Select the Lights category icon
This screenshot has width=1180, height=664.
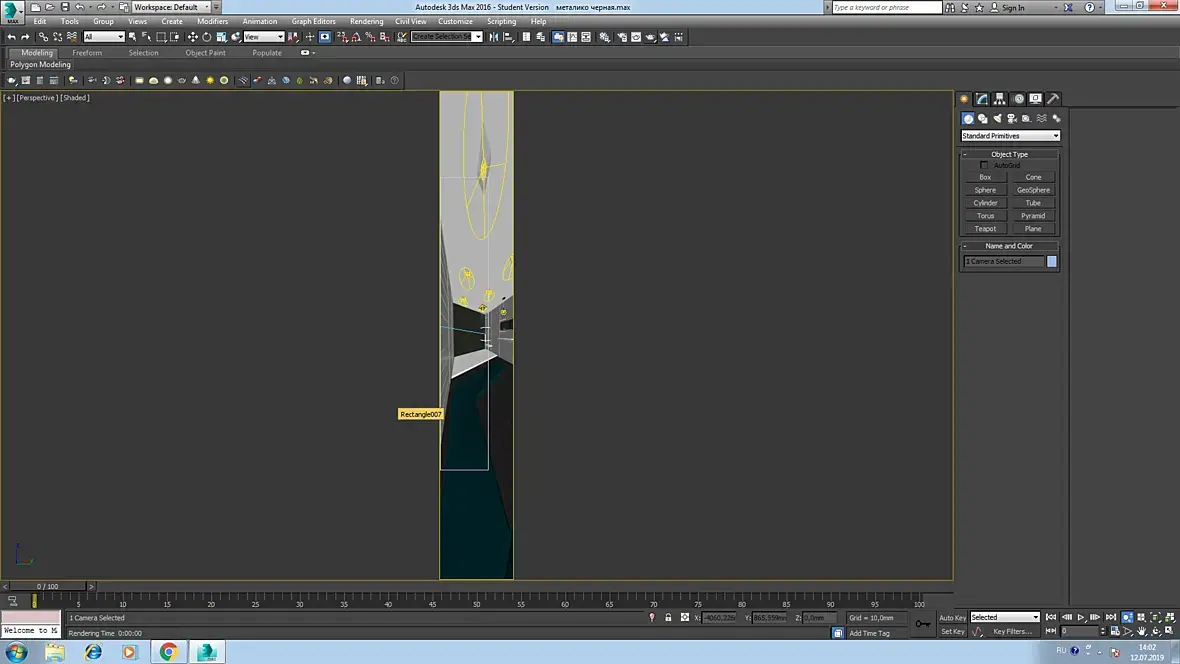coord(997,119)
